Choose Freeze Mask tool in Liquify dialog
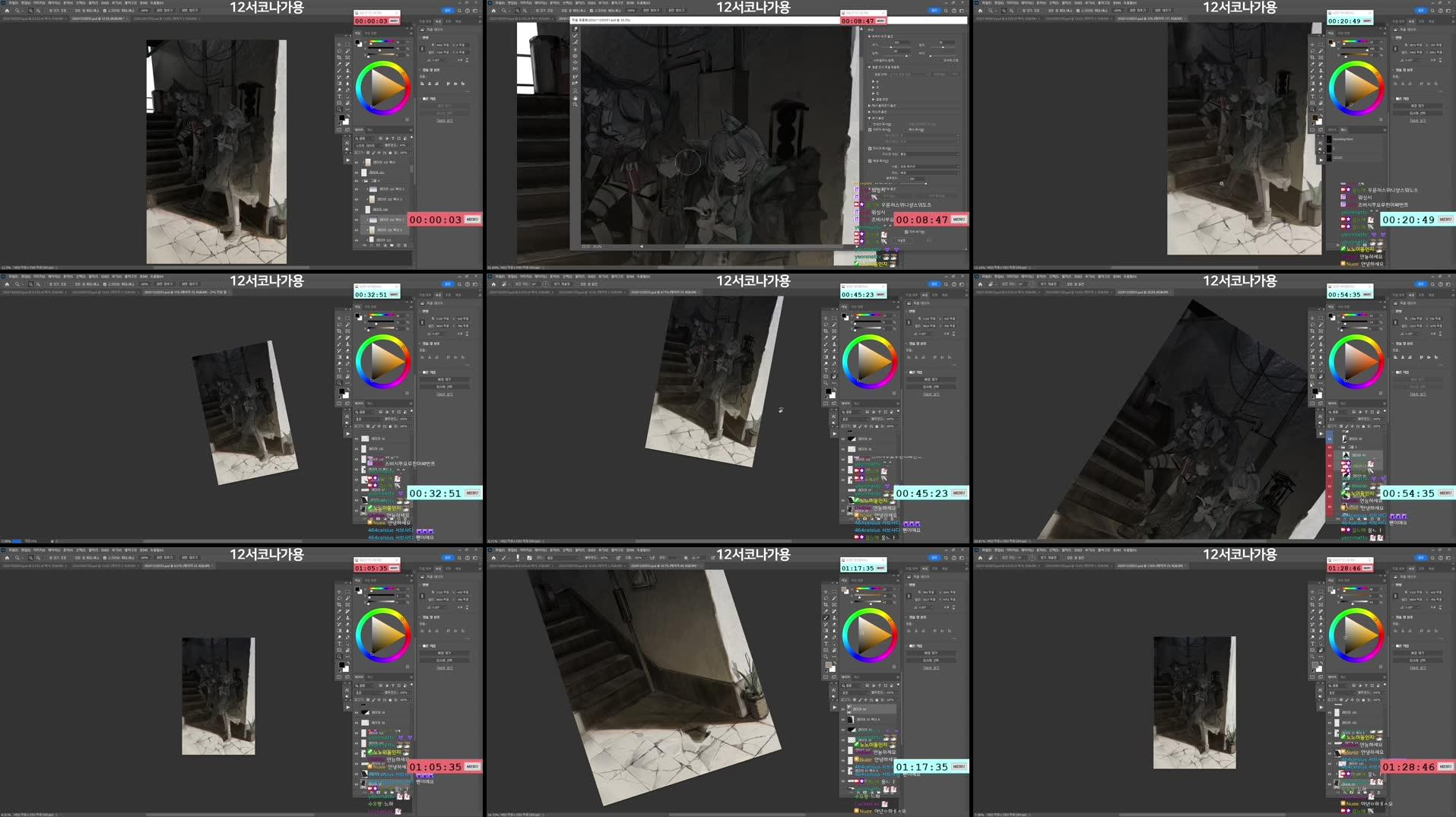1456x817 pixels. point(575,77)
